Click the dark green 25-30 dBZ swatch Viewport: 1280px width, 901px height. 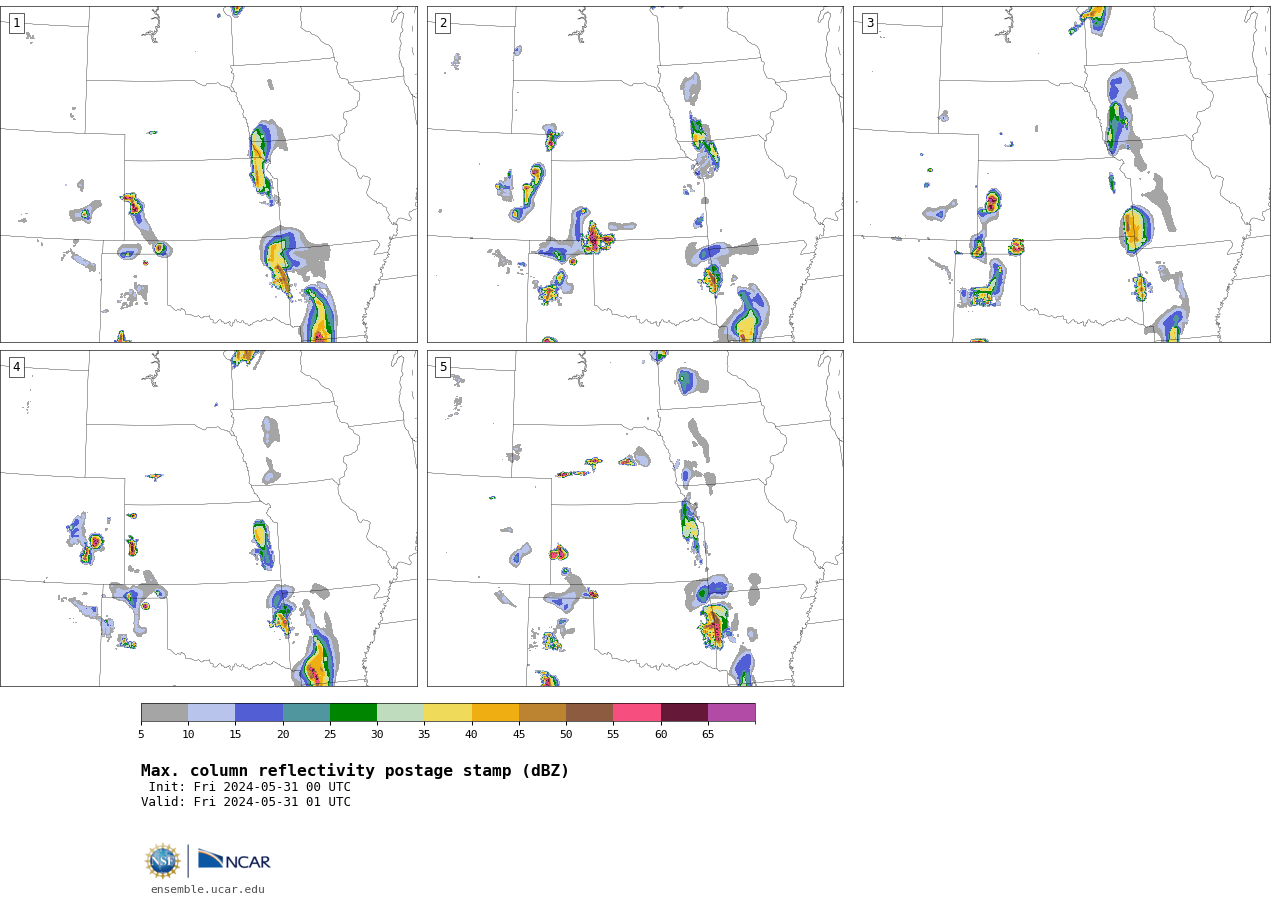tap(353, 712)
